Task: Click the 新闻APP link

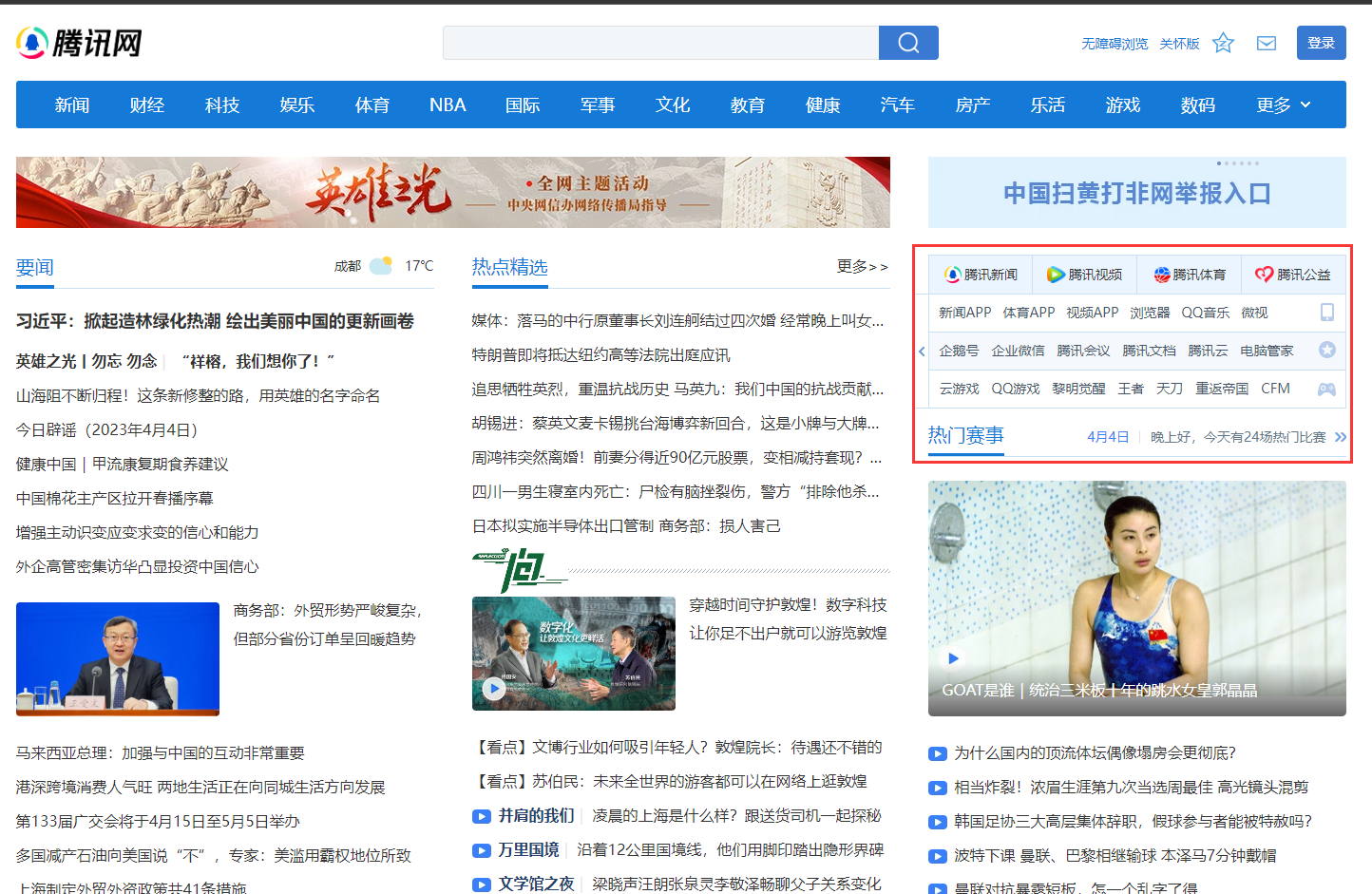Action: point(964,313)
